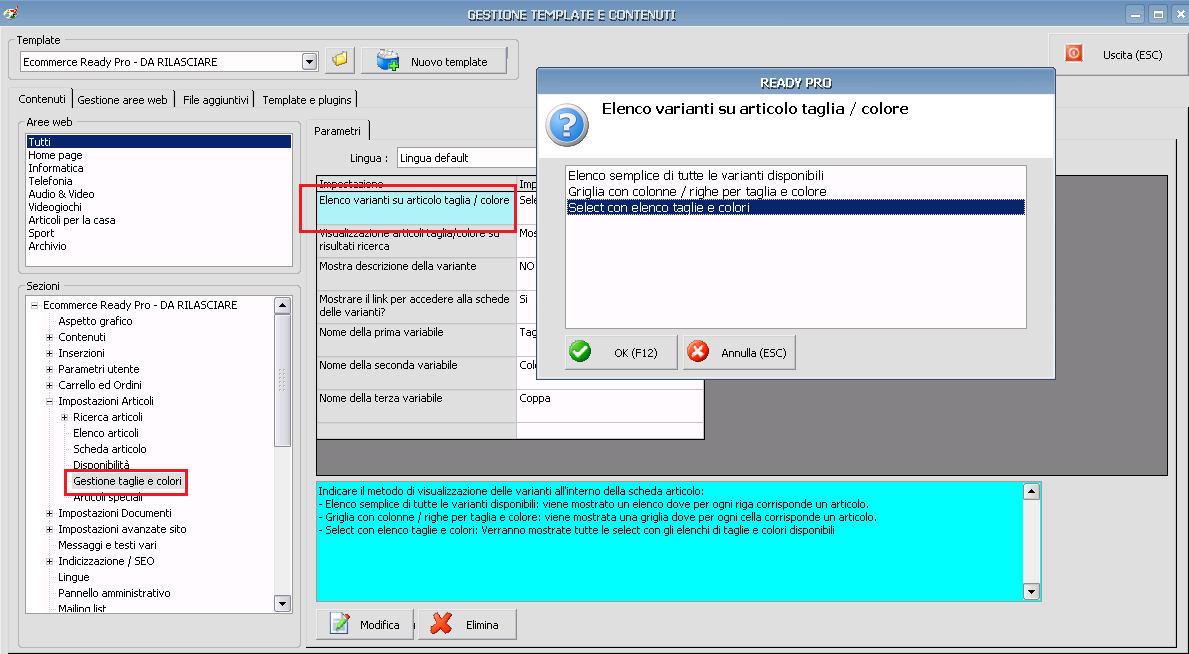Expand the Contenuti tree node
This screenshot has width=1189, height=654.
coord(49,337)
